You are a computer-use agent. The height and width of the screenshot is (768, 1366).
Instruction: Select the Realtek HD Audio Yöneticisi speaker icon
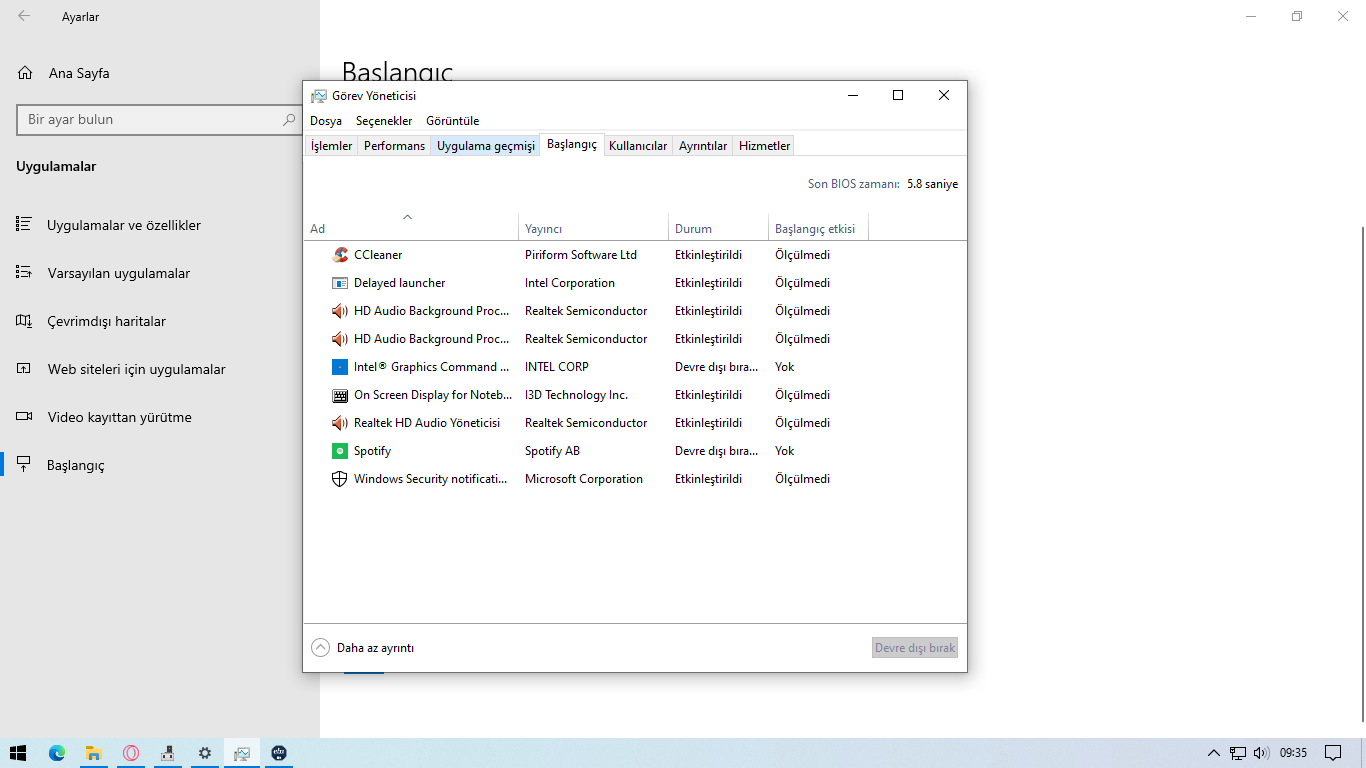click(340, 423)
